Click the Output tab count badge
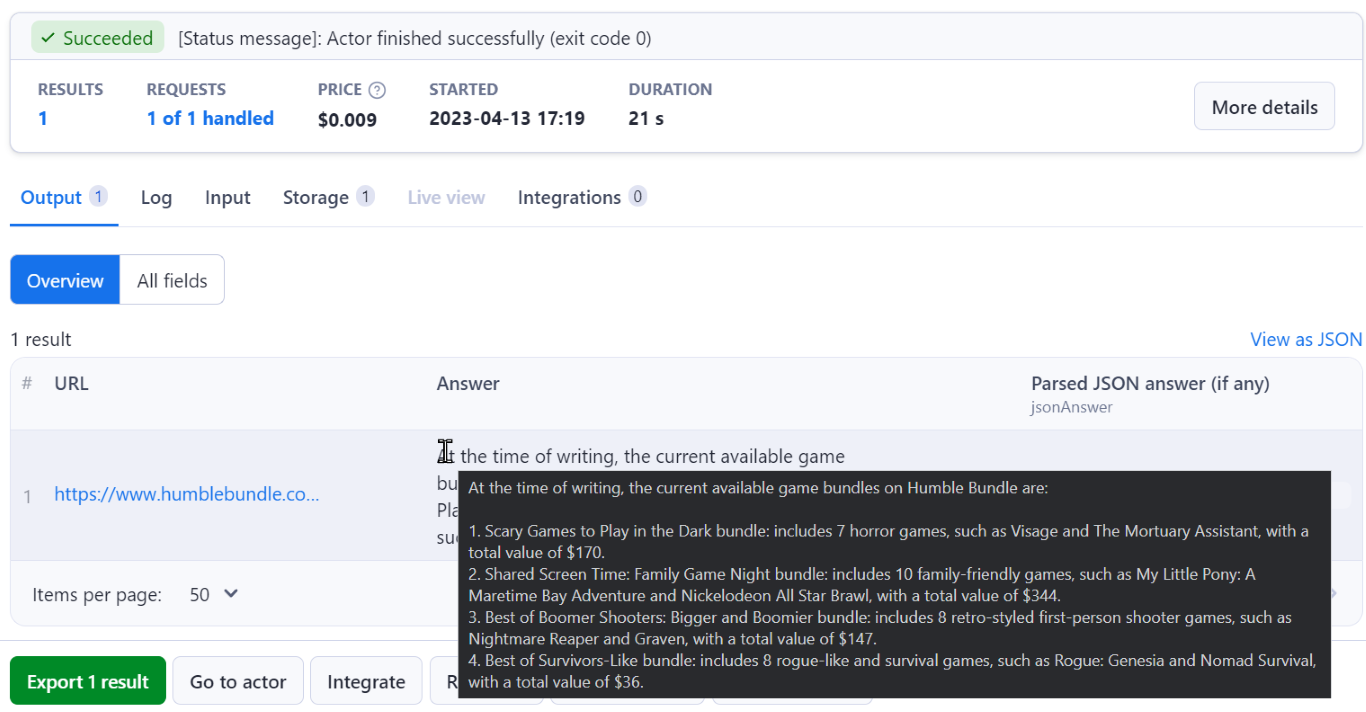 [98, 196]
